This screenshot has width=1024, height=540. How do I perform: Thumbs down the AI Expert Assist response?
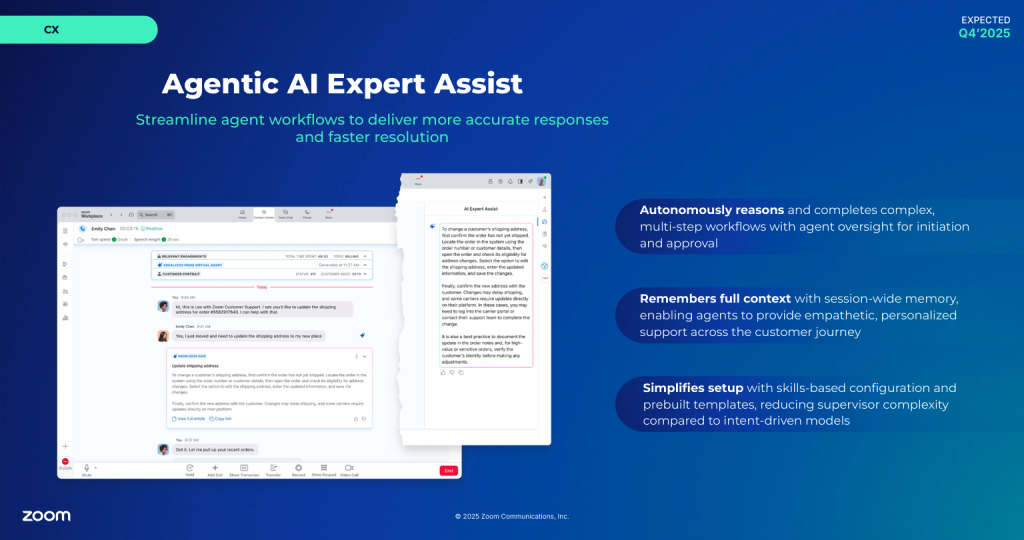(451, 372)
